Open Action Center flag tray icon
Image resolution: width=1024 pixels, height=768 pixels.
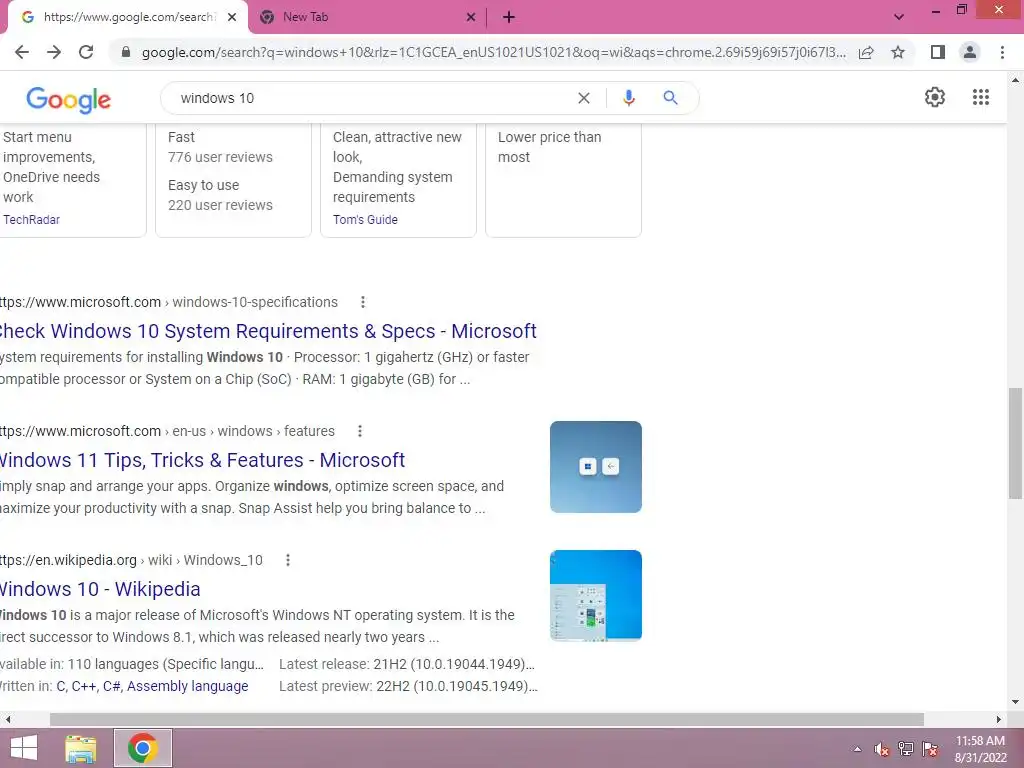coord(929,749)
